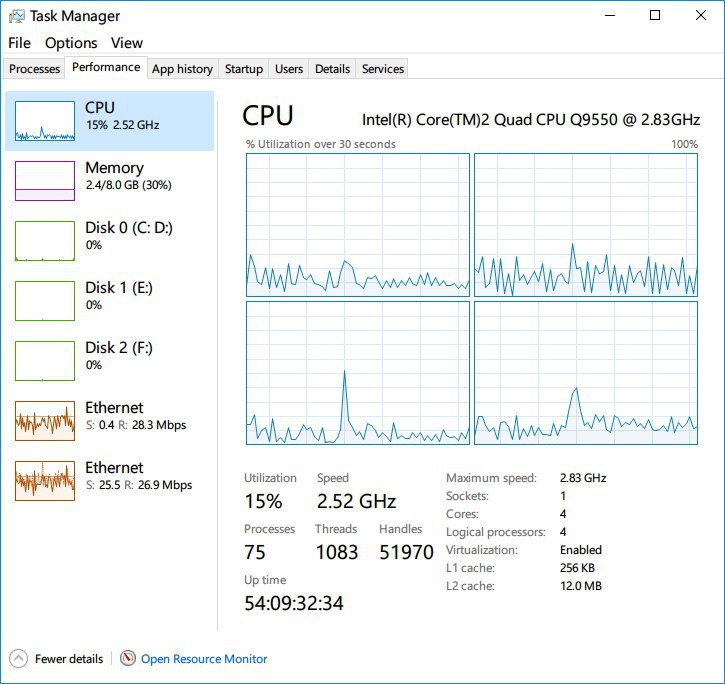Switch to the Details tab

332,69
